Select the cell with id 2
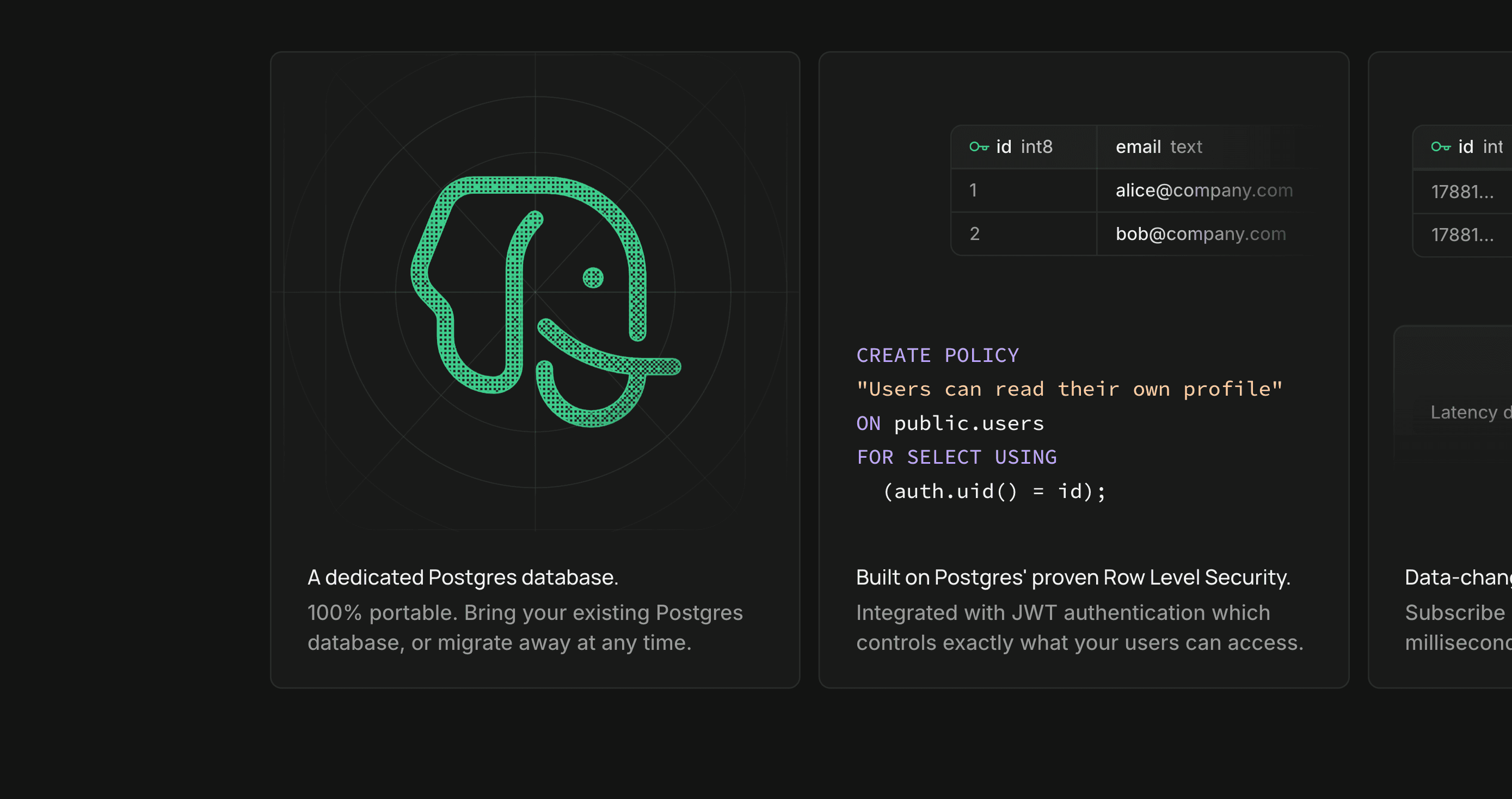1512x799 pixels. coord(1024,233)
